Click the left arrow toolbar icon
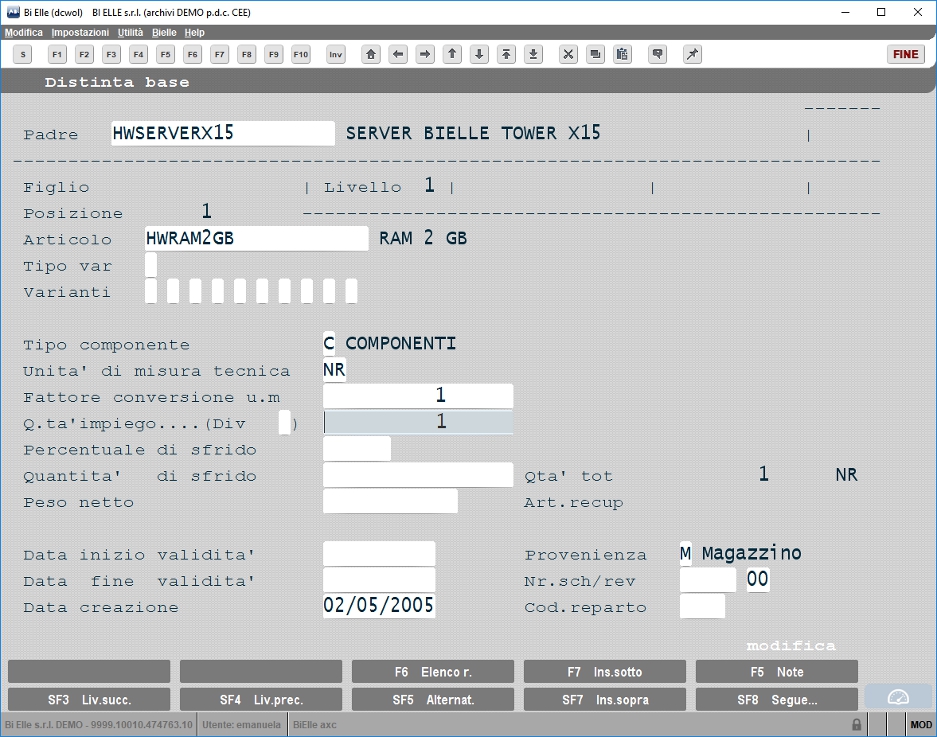 [x=398, y=54]
